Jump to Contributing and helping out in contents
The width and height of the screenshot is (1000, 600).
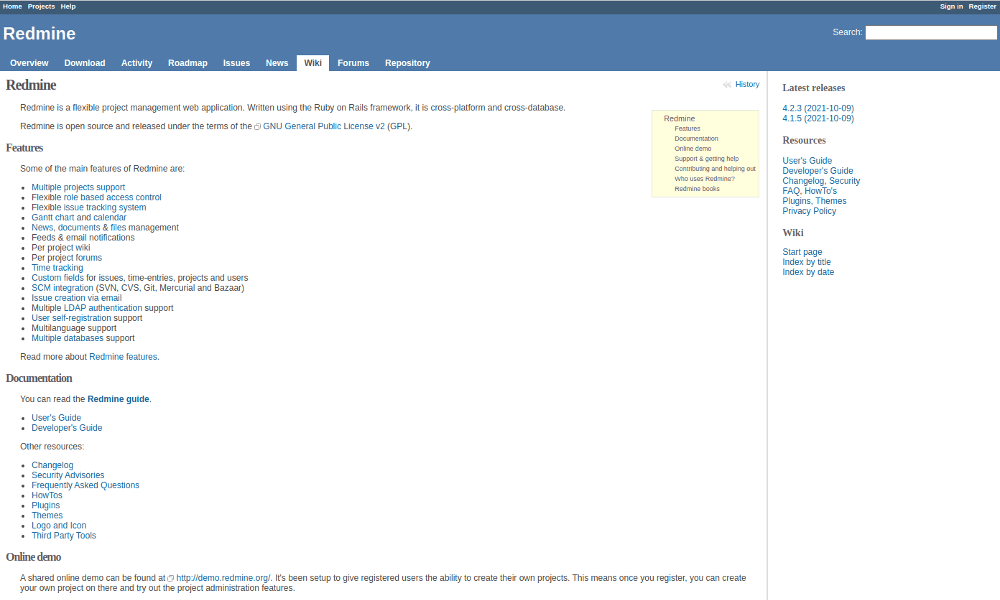(715, 169)
